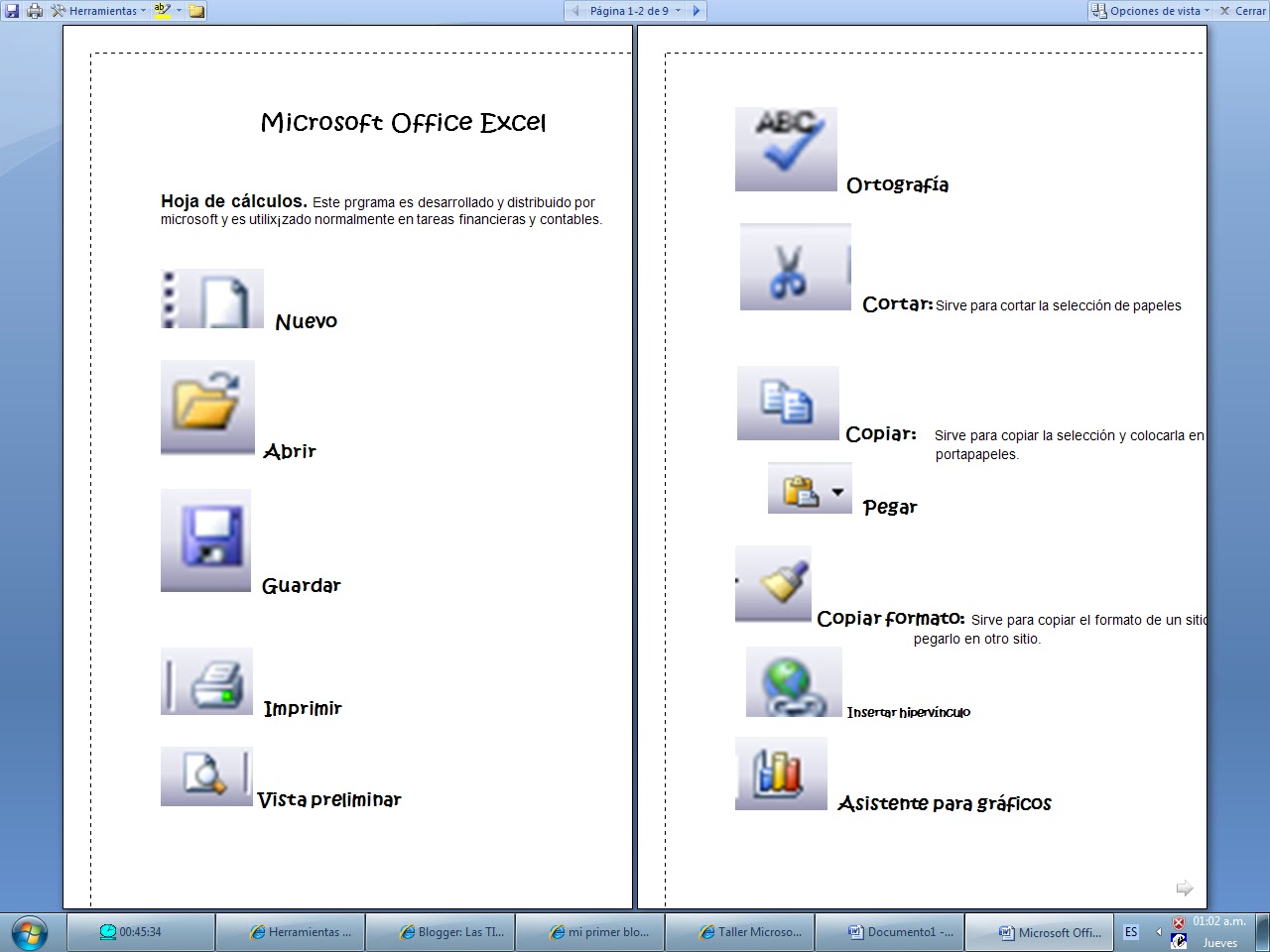Screen dimensions: 1270x952
Task: Click the Microsoft Office Excel title text
Action: tap(403, 122)
